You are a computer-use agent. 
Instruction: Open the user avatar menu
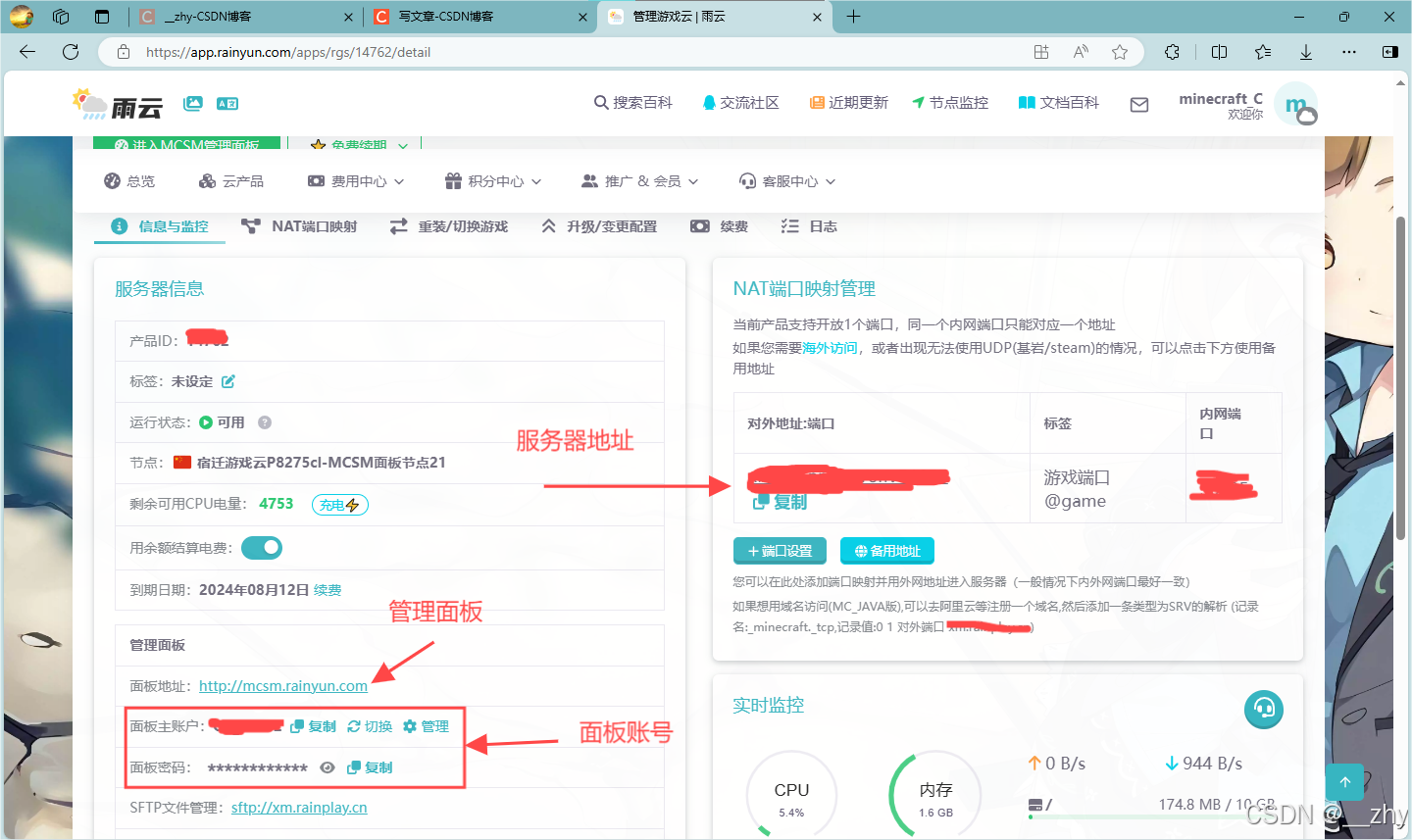[x=1297, y=104]
